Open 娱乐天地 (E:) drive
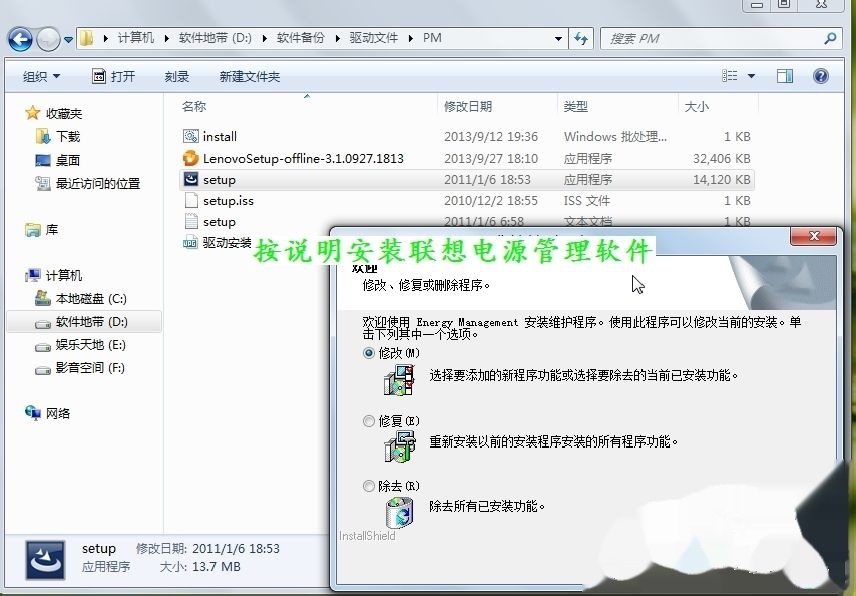The image size is (856, 596). (x=91, y=345)
